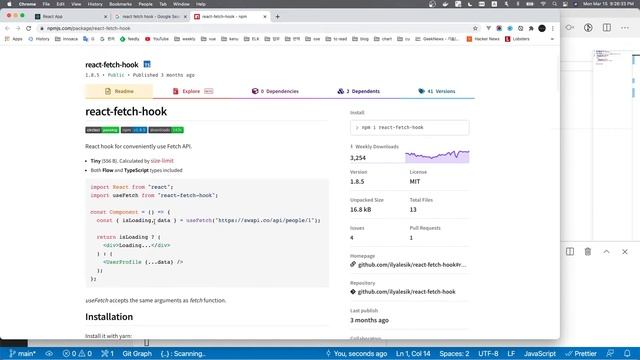Open the Chrome profile avatar
This screenshot has height=360, width=640.
542,28
